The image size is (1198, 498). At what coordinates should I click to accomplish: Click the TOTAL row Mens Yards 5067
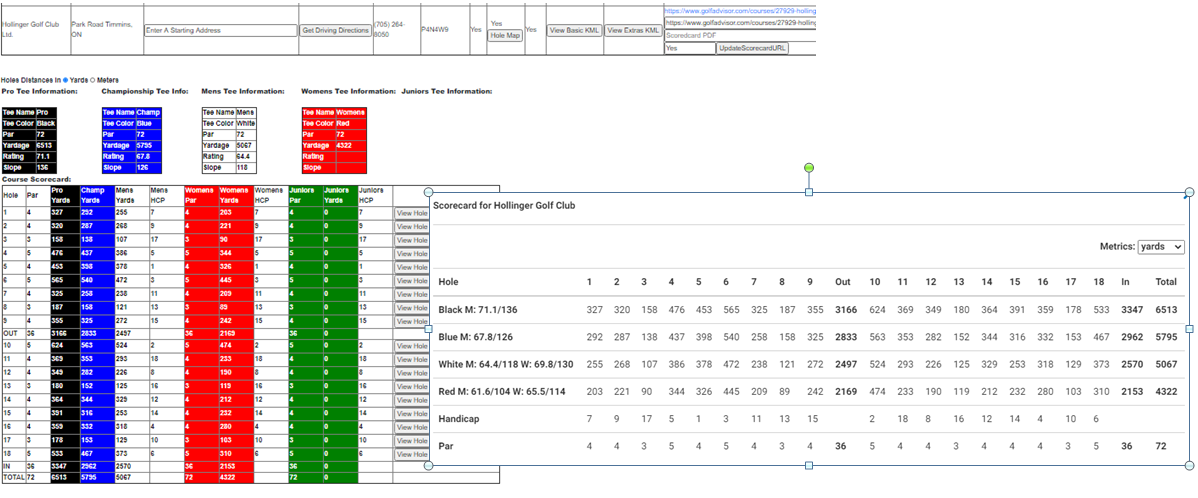pos(131,477)
